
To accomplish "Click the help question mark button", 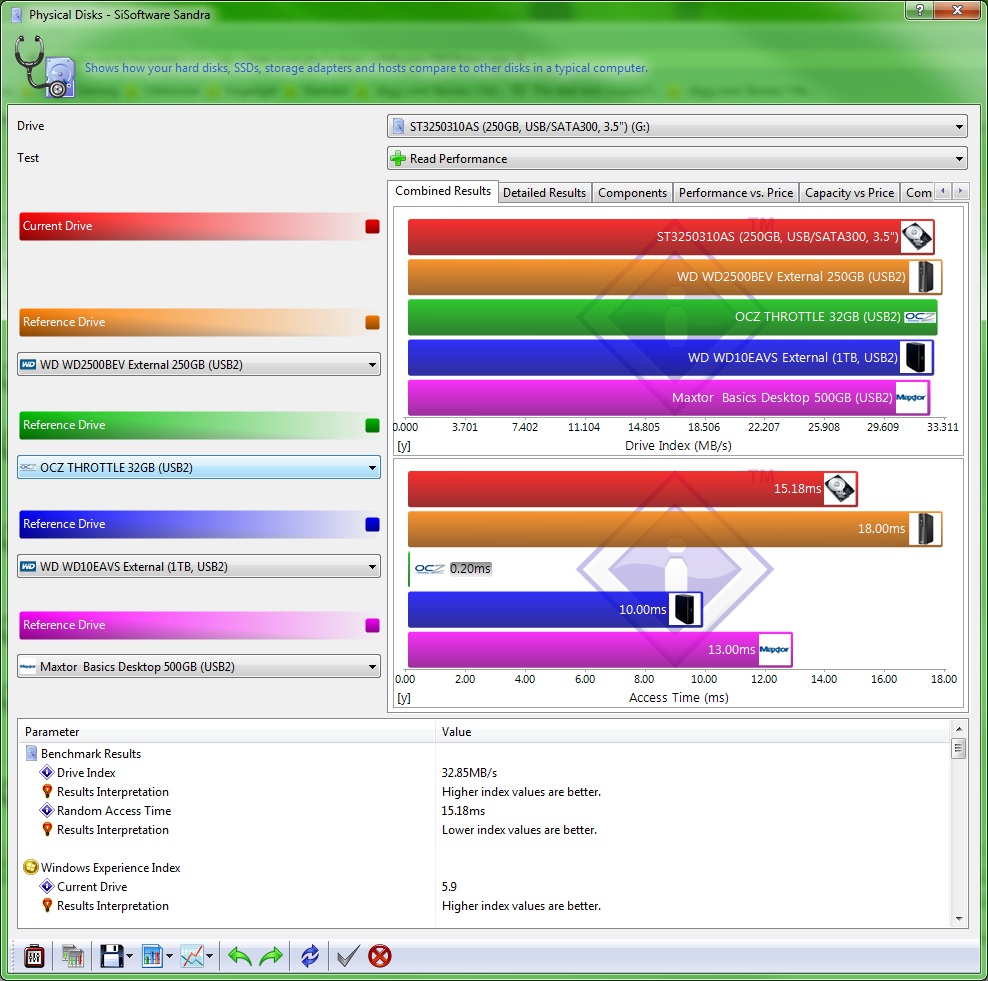I will tap(920, 10).
